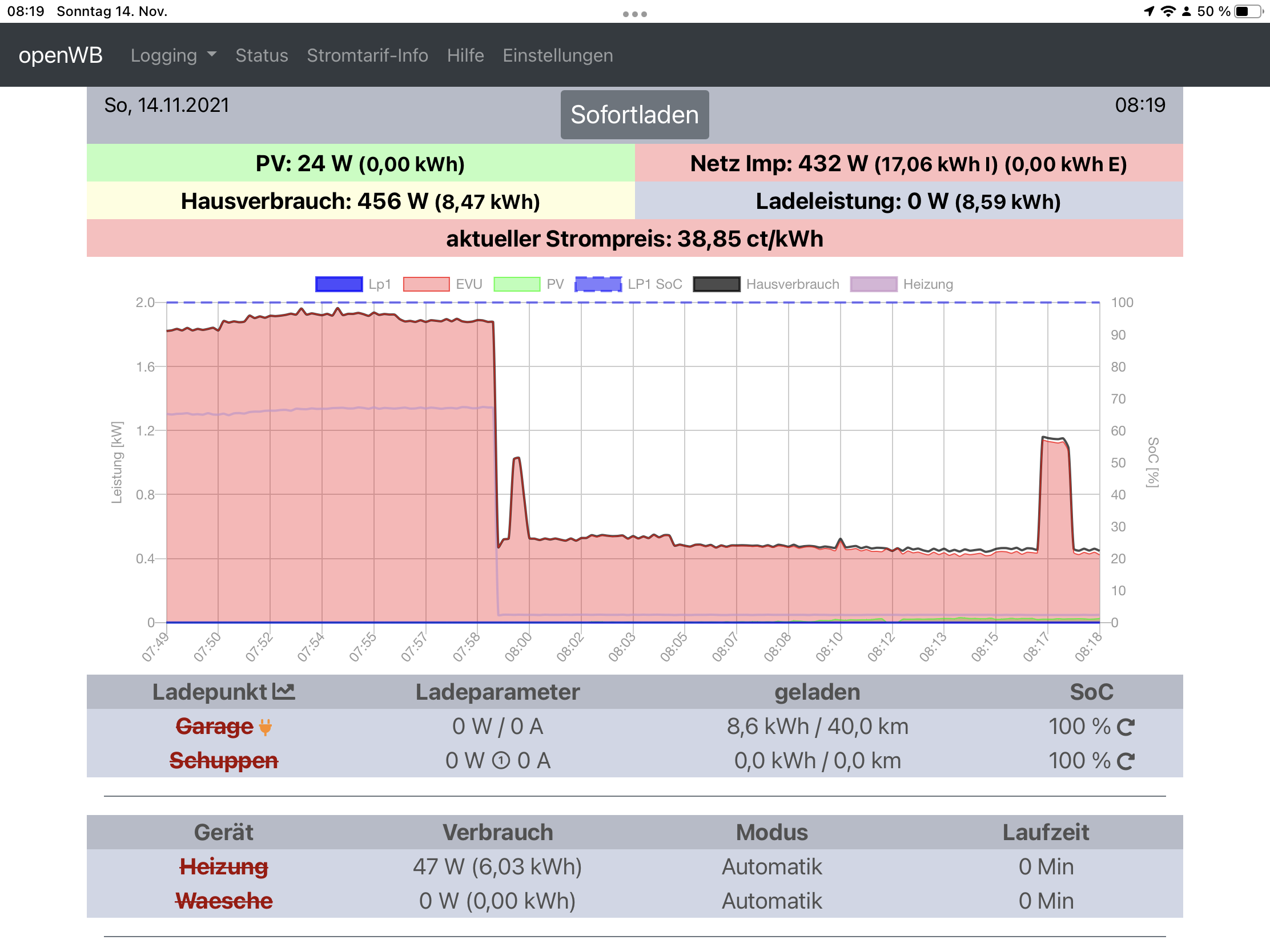Tap the Wi-Fi icon in status bar
This screenshot has width=1270, height=952.
1167,11
